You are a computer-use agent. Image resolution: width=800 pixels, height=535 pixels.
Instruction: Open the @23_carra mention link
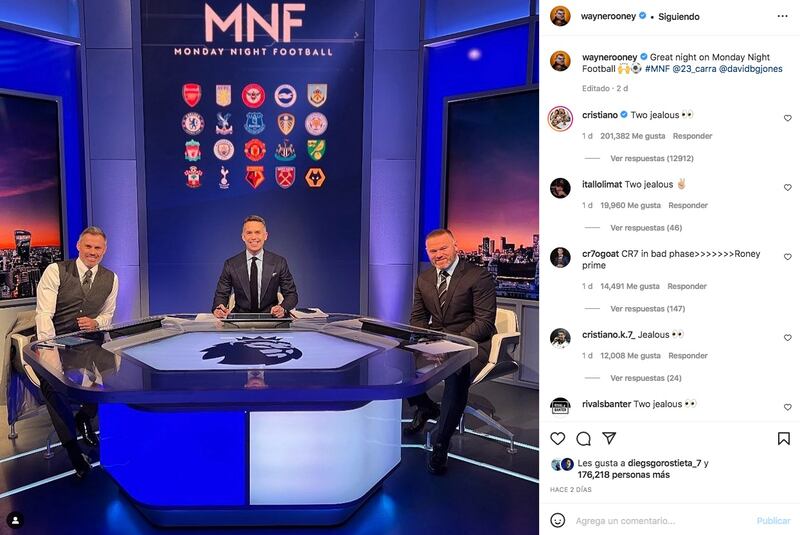click(x=694, y=69)
